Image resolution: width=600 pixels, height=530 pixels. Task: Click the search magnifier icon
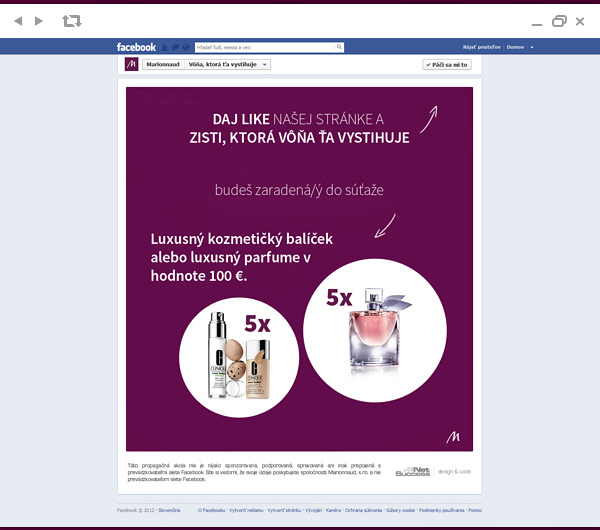pyautogui.click(x=339, y=47)
